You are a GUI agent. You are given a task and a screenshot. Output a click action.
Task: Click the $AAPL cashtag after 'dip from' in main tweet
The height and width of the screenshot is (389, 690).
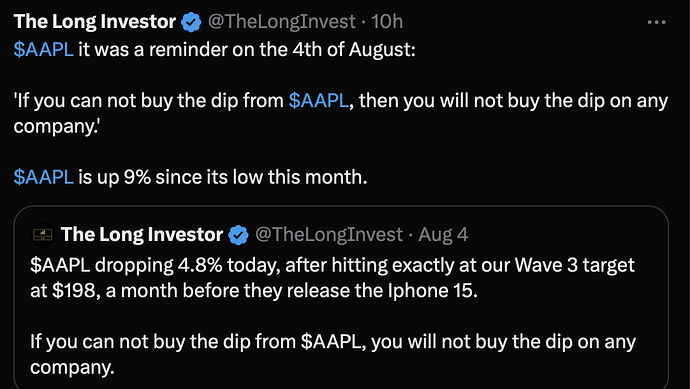(319, 101)
